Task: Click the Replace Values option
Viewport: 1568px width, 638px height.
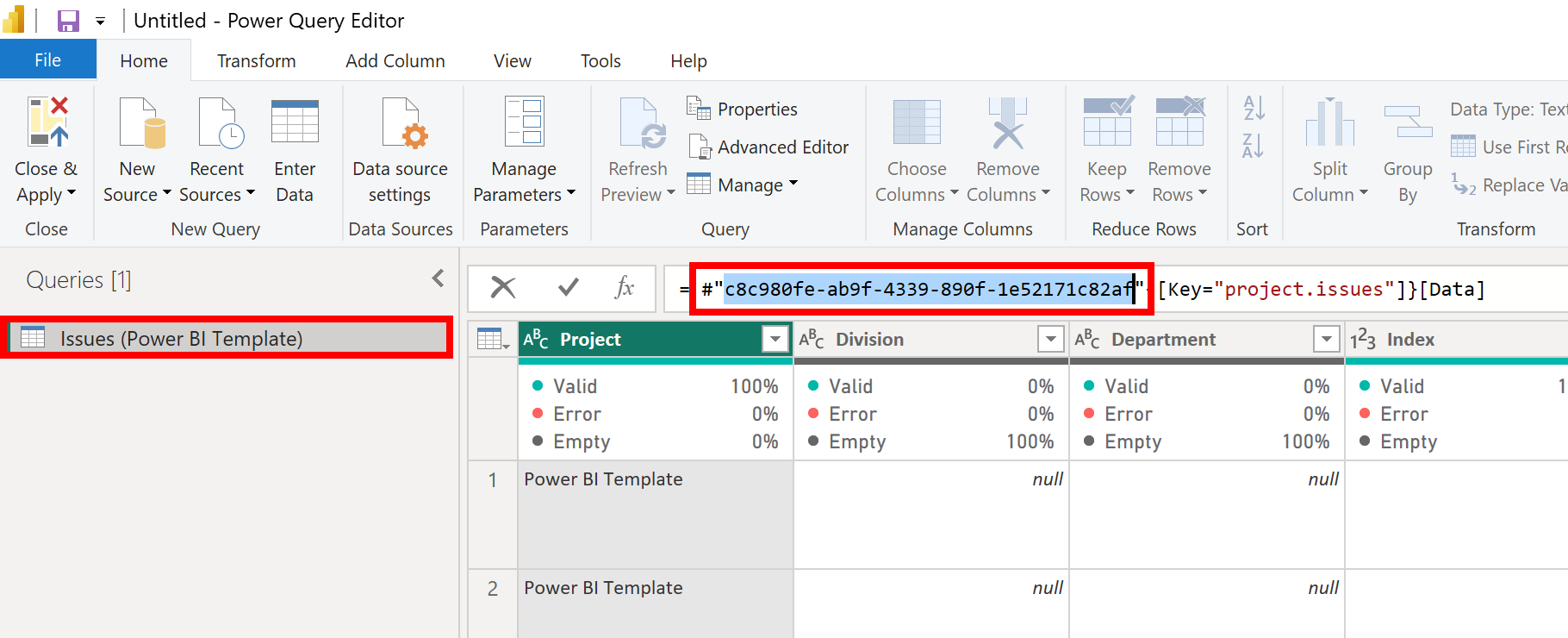Action: pyautogui.click(x=1509, y=185)
